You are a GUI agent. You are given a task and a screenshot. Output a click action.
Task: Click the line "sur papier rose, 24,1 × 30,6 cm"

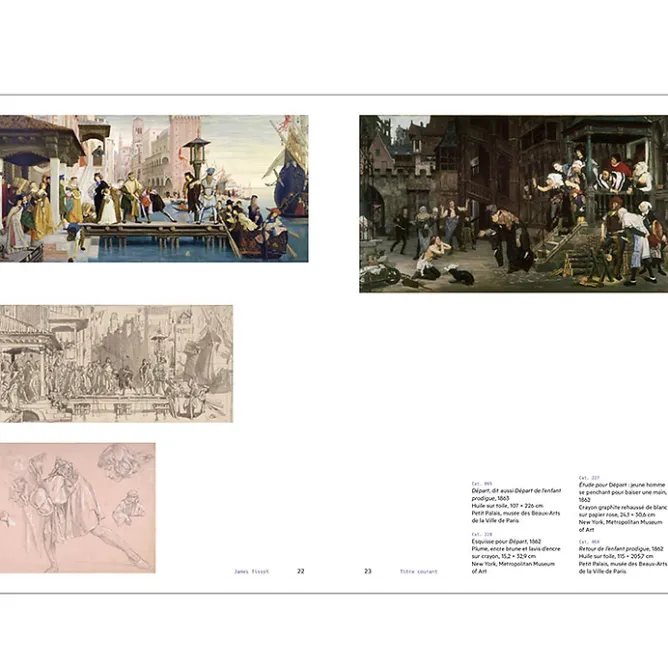[x=616, y=515]
